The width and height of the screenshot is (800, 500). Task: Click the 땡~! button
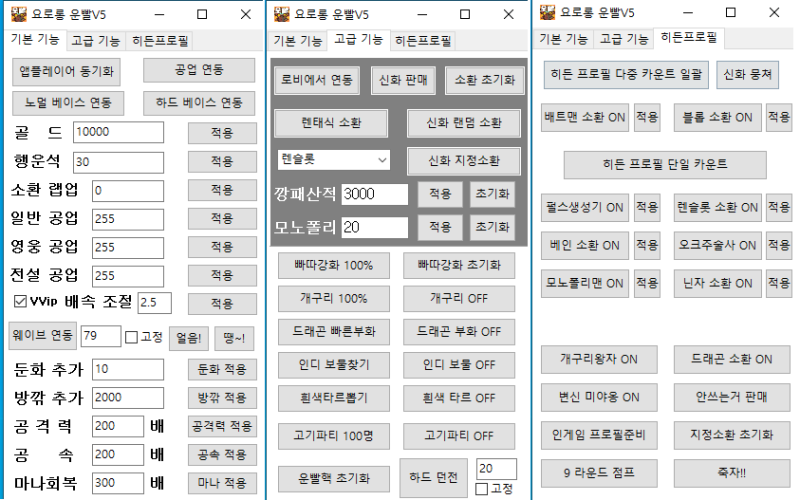[236, 338]
